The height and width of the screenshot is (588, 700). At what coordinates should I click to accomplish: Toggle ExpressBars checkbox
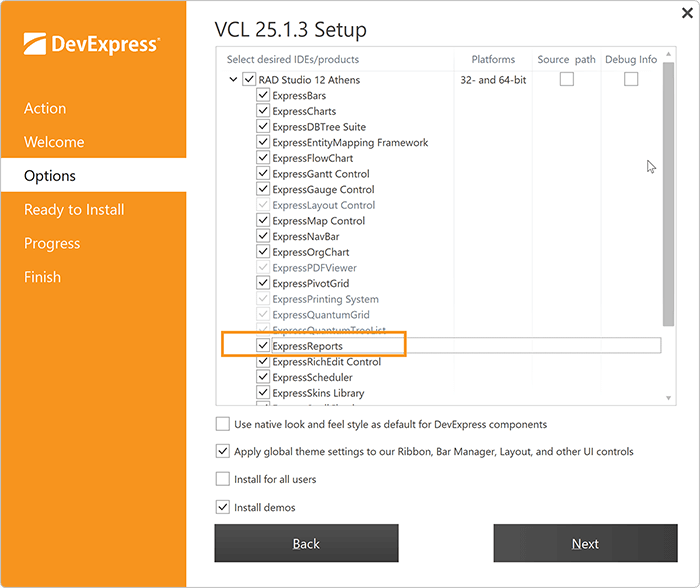[x=263, y=95]
